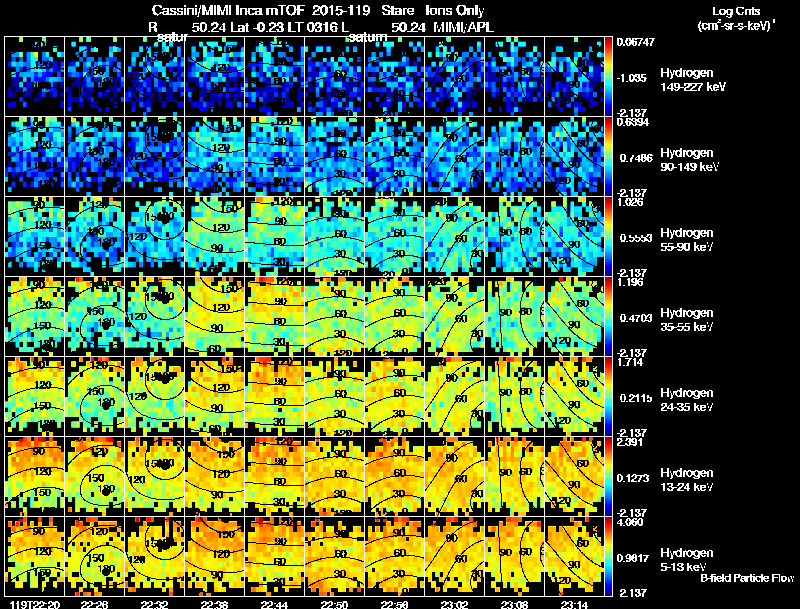
Task: Click the color bar beside Hydrogen 55-90 keV
Action: (x=608, y=236)
